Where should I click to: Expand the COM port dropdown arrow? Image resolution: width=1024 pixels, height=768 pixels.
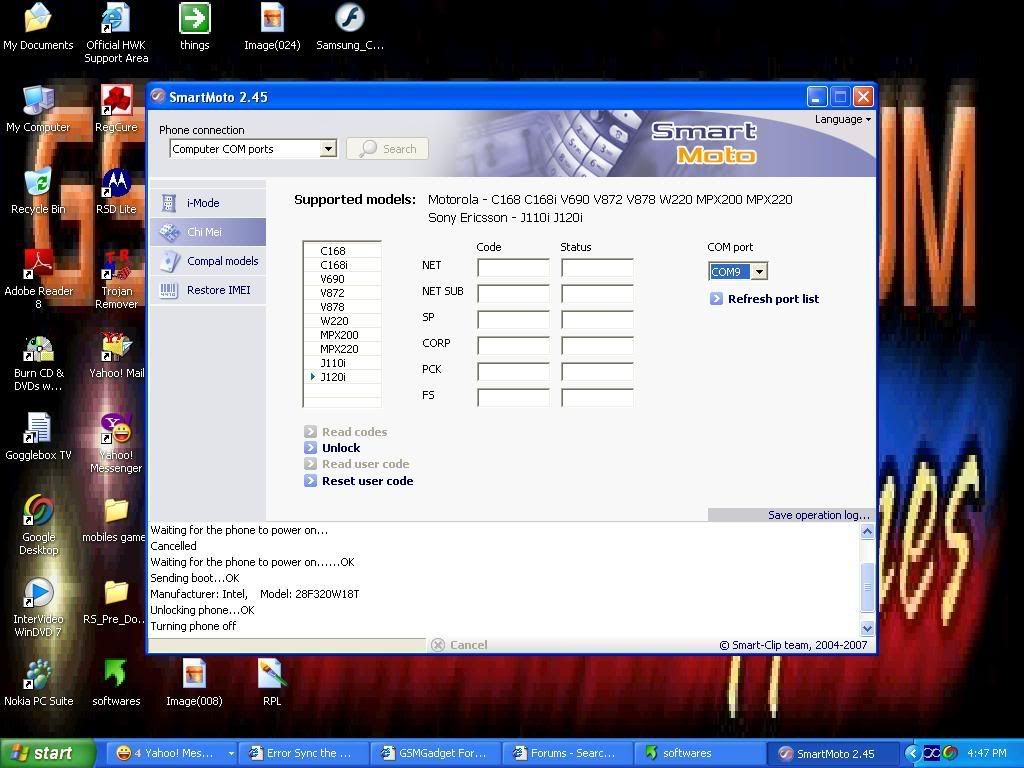[759, 272]
